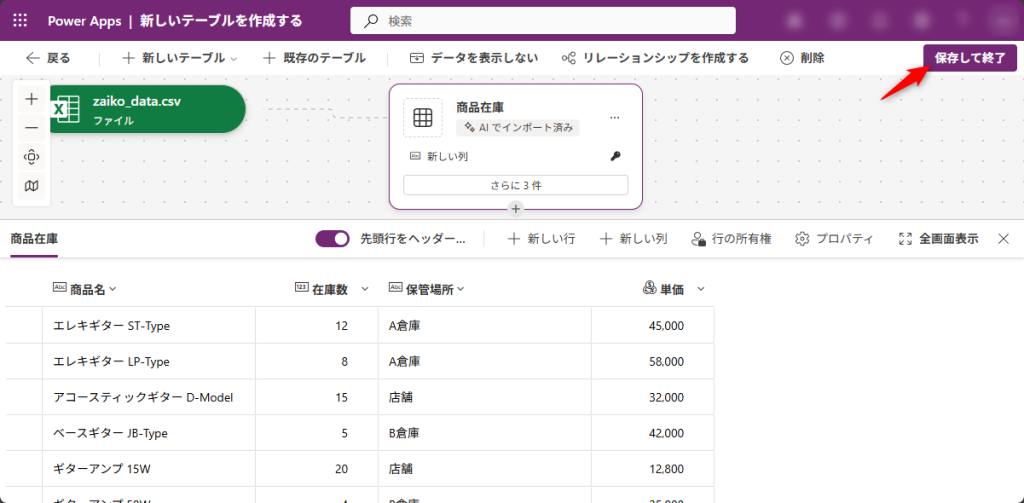The image size is (1024, 503).
Task: Click the key icon on 新しい列 row
Action: (615, 156)
